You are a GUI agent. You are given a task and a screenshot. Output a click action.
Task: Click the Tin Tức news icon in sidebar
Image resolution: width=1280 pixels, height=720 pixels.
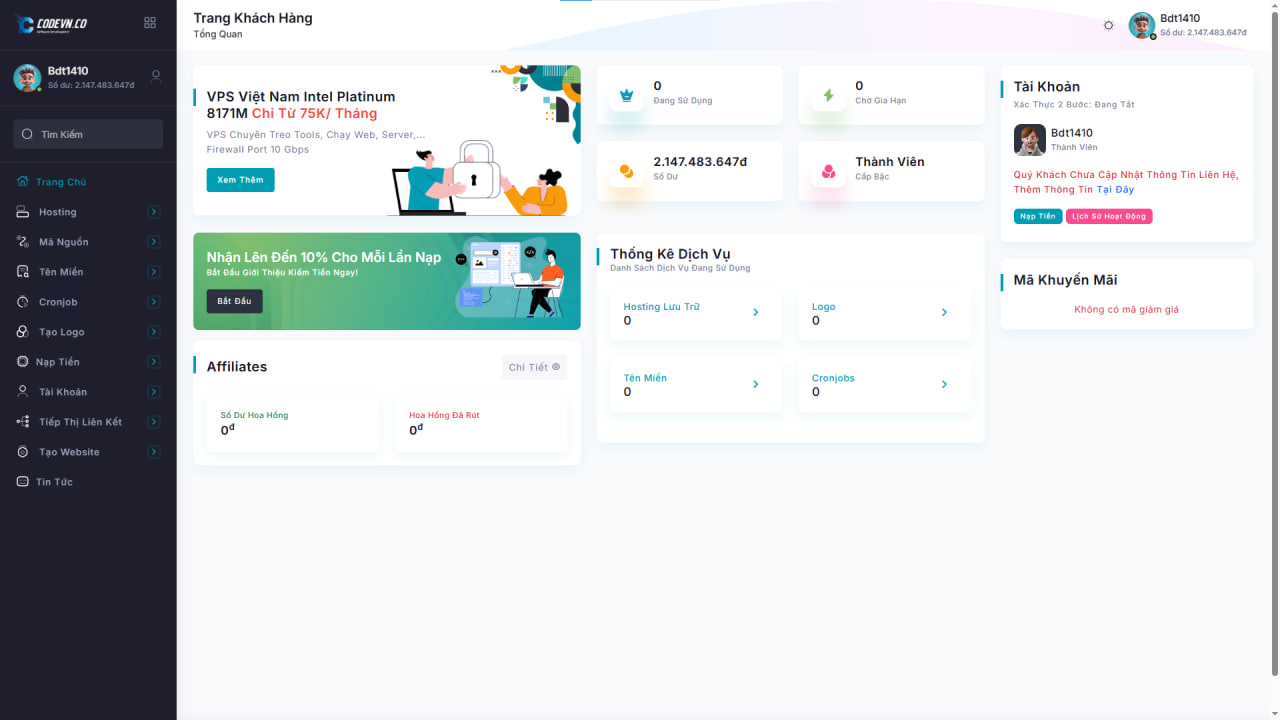pos(22,482)
